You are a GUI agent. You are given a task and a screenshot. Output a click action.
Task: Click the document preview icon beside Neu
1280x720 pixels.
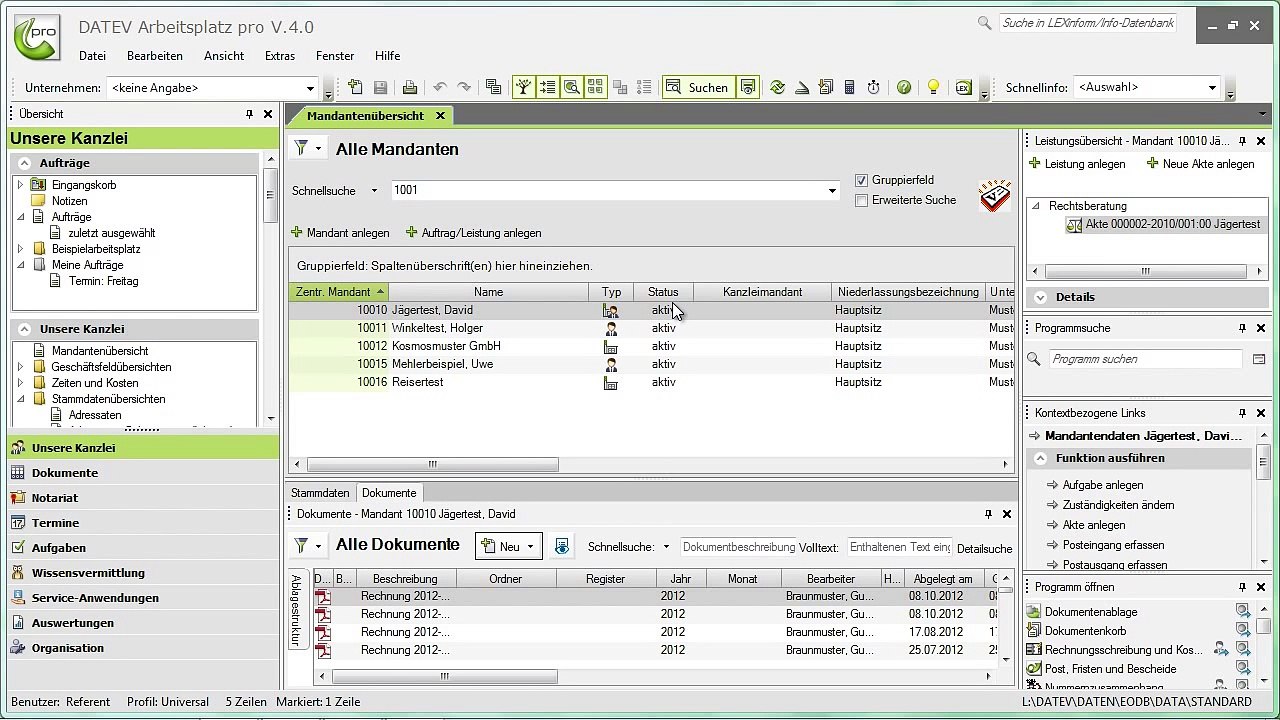(x=561, y=546)
